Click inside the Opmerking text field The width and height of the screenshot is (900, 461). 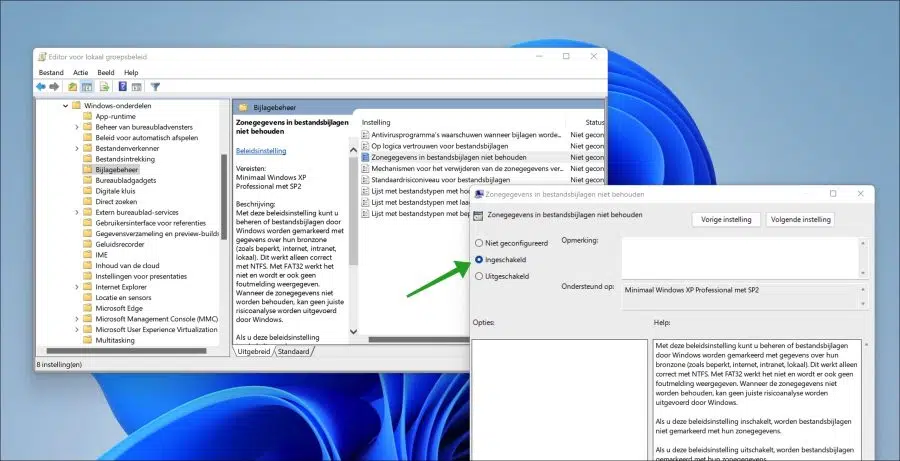(x=740, y=258)
